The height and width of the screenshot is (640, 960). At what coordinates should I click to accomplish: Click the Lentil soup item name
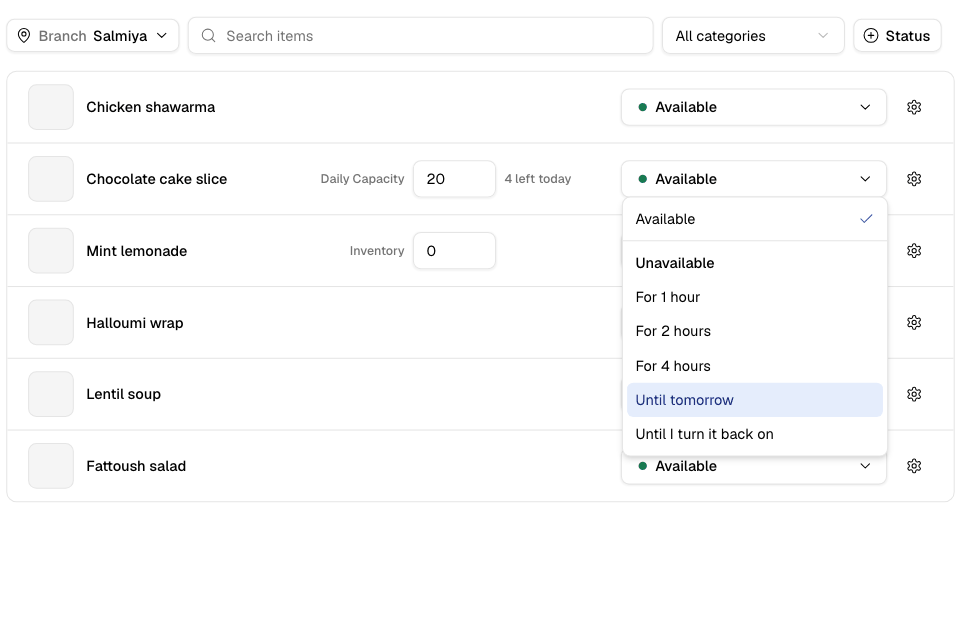click(x=124, y=394)
